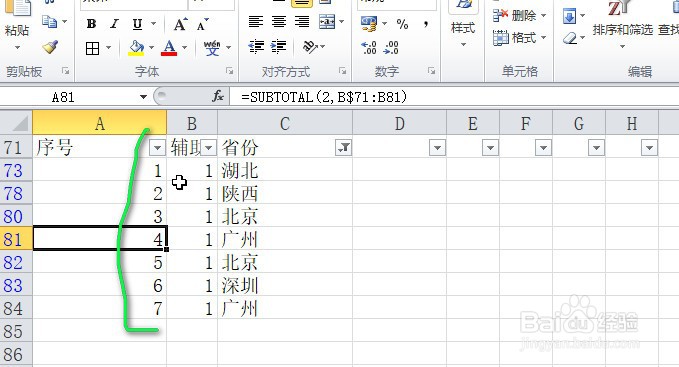The image size is (679, 367).
Task: Select column H header
Action: [x=632, y=124]
